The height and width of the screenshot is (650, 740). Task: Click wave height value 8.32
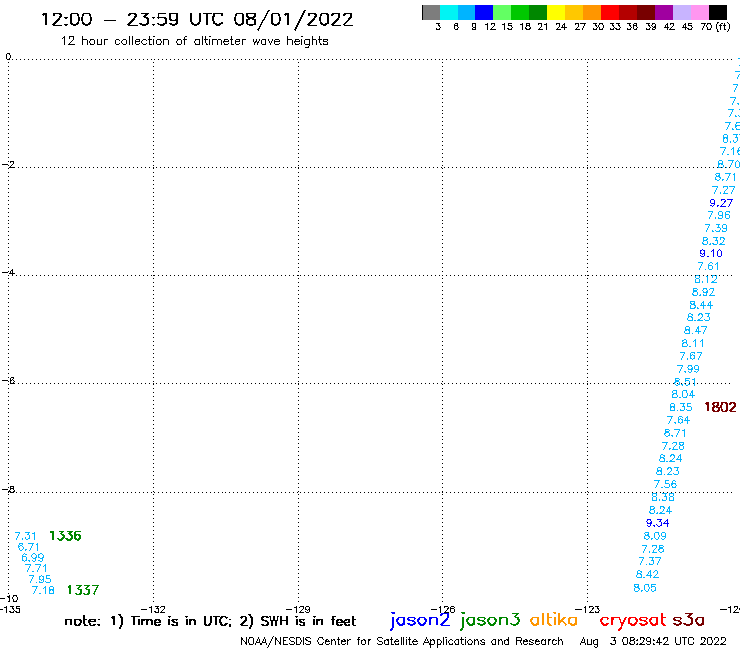[714, 241]
